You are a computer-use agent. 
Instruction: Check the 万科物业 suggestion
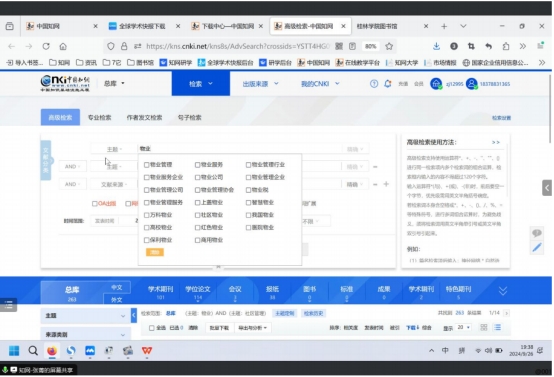tap(146, 215)
